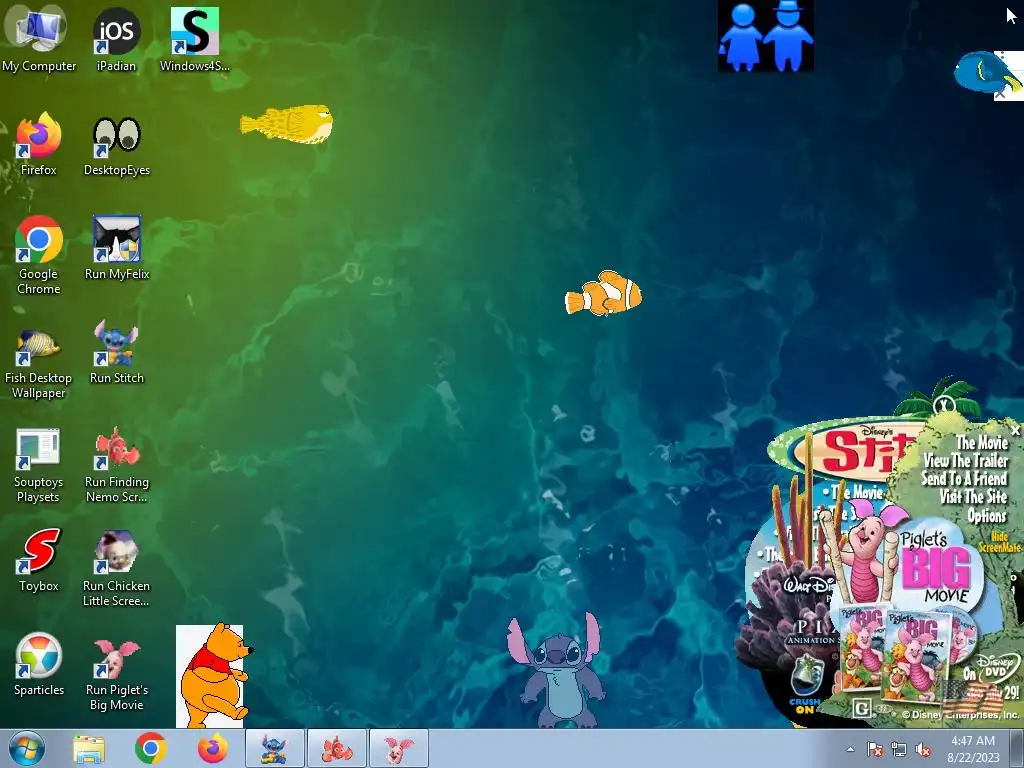This screenshot has width=1024, height=768.
Task: Open the Google Chrome desktop shortcut
Action: click(x=39, y=255)
